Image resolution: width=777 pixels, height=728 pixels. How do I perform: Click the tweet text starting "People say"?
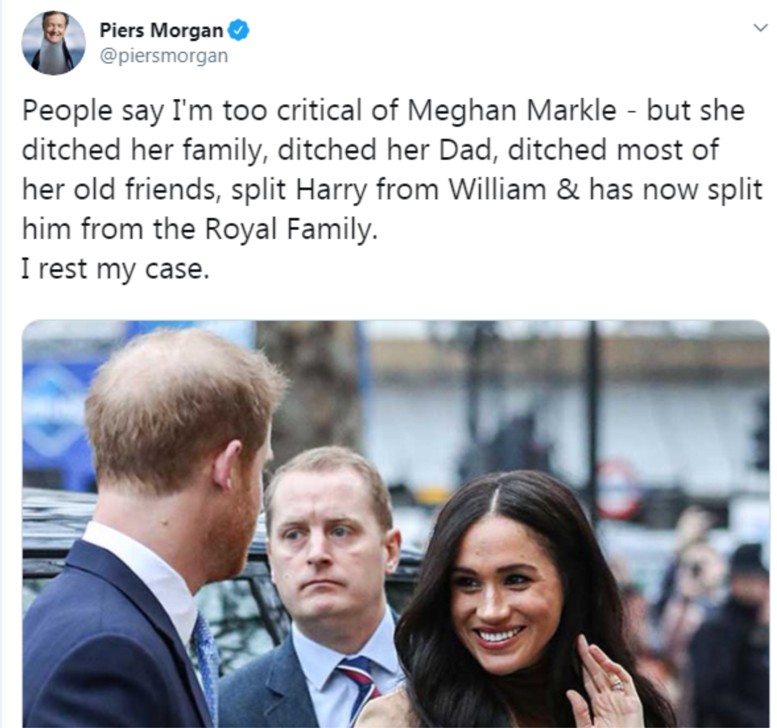(391, 189)
